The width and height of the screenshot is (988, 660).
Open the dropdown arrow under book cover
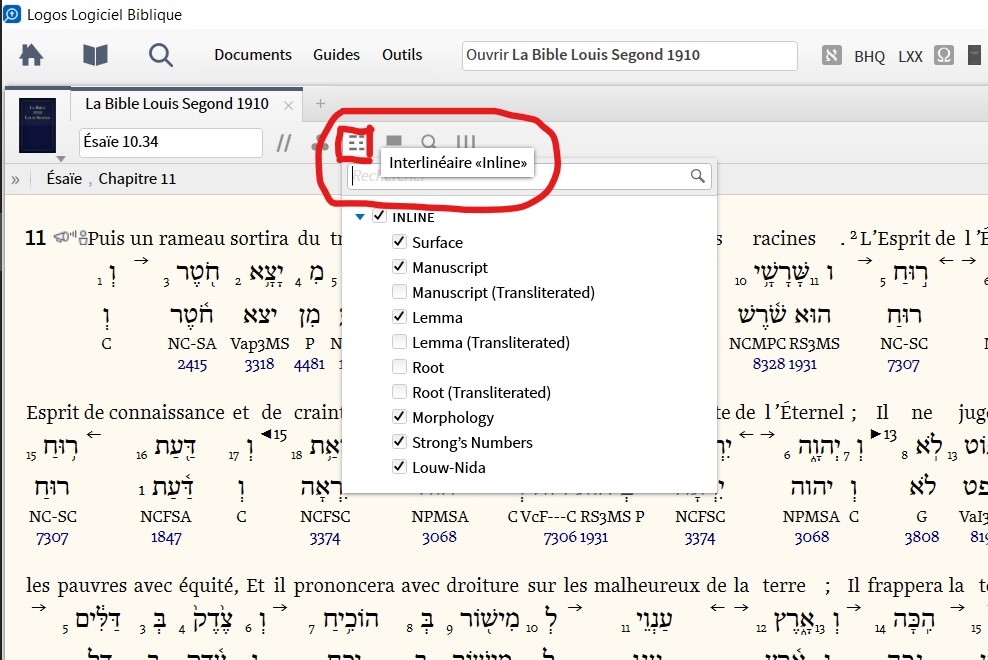coord(60,158)
